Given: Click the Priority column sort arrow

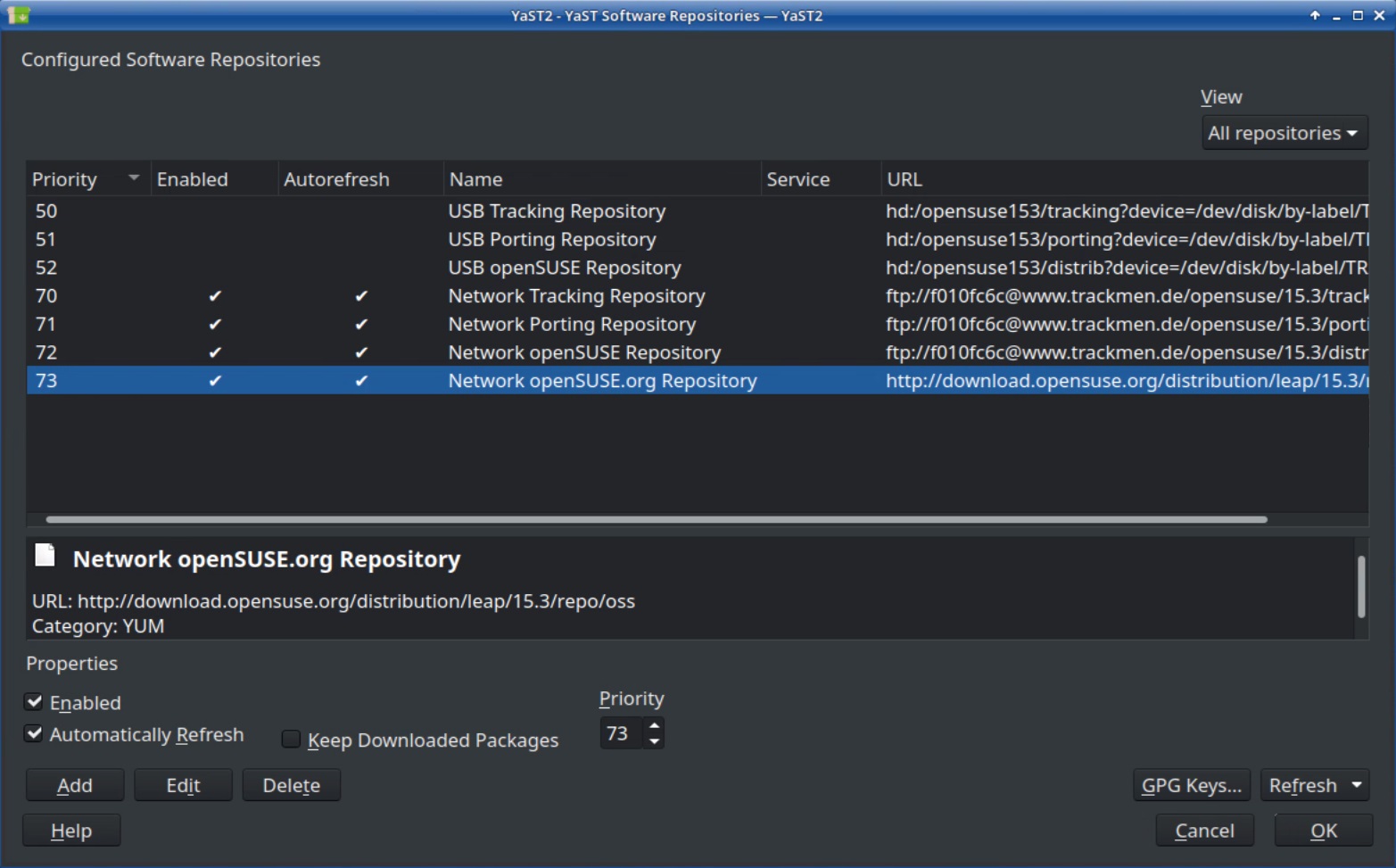Looking at the screenshot, I should [134, 177].
